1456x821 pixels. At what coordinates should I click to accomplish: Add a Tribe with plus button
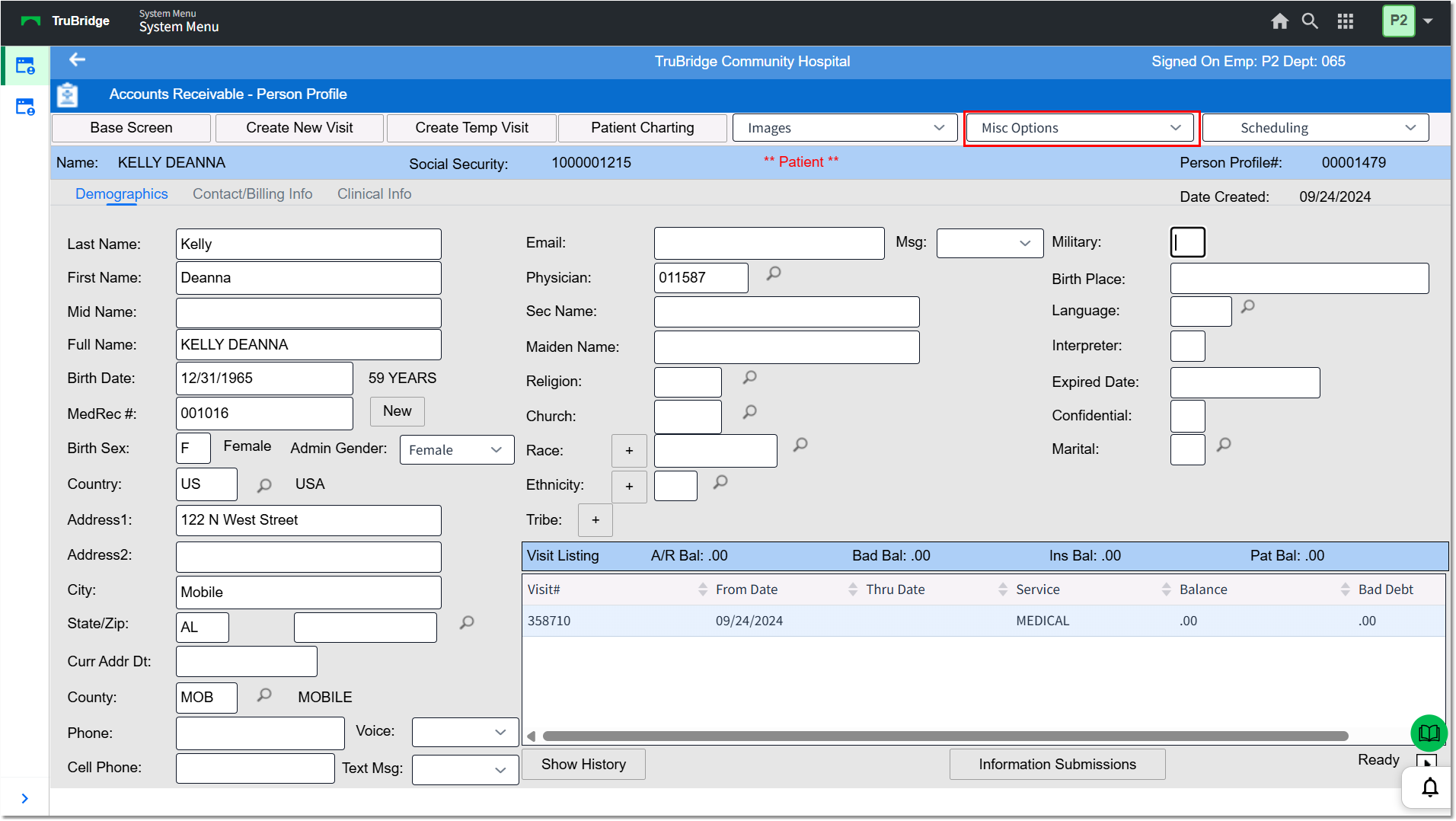pos(595,520)
